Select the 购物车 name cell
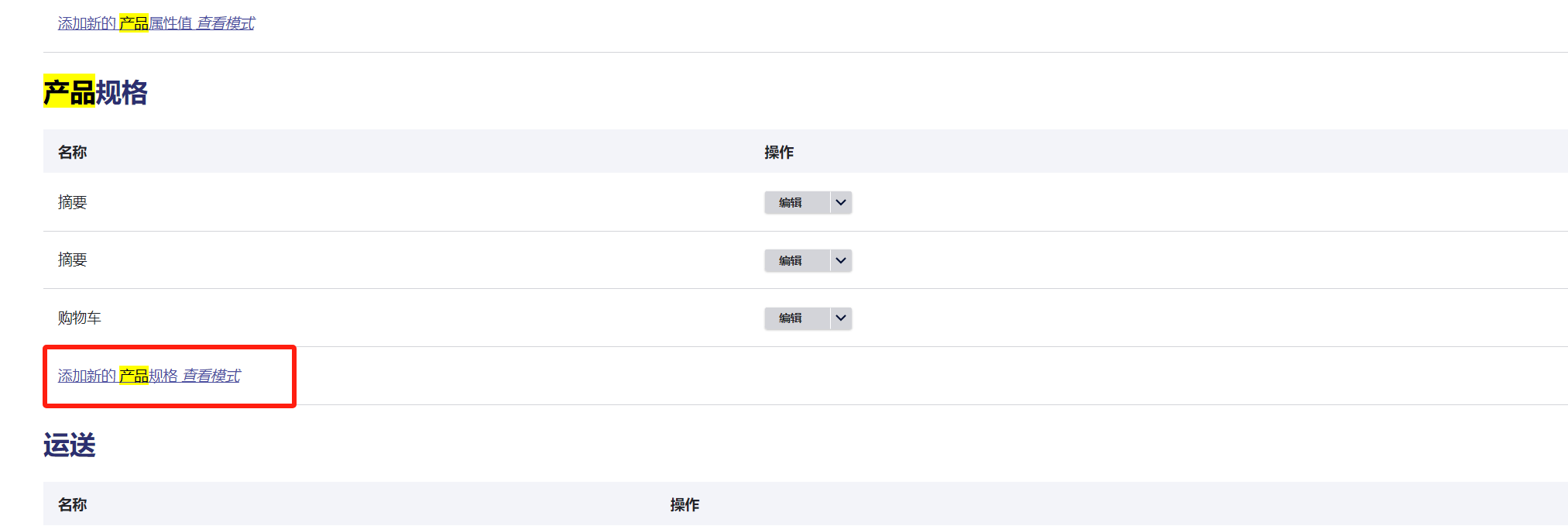The height and width of the screenshot is (526, 1568). 79,318
